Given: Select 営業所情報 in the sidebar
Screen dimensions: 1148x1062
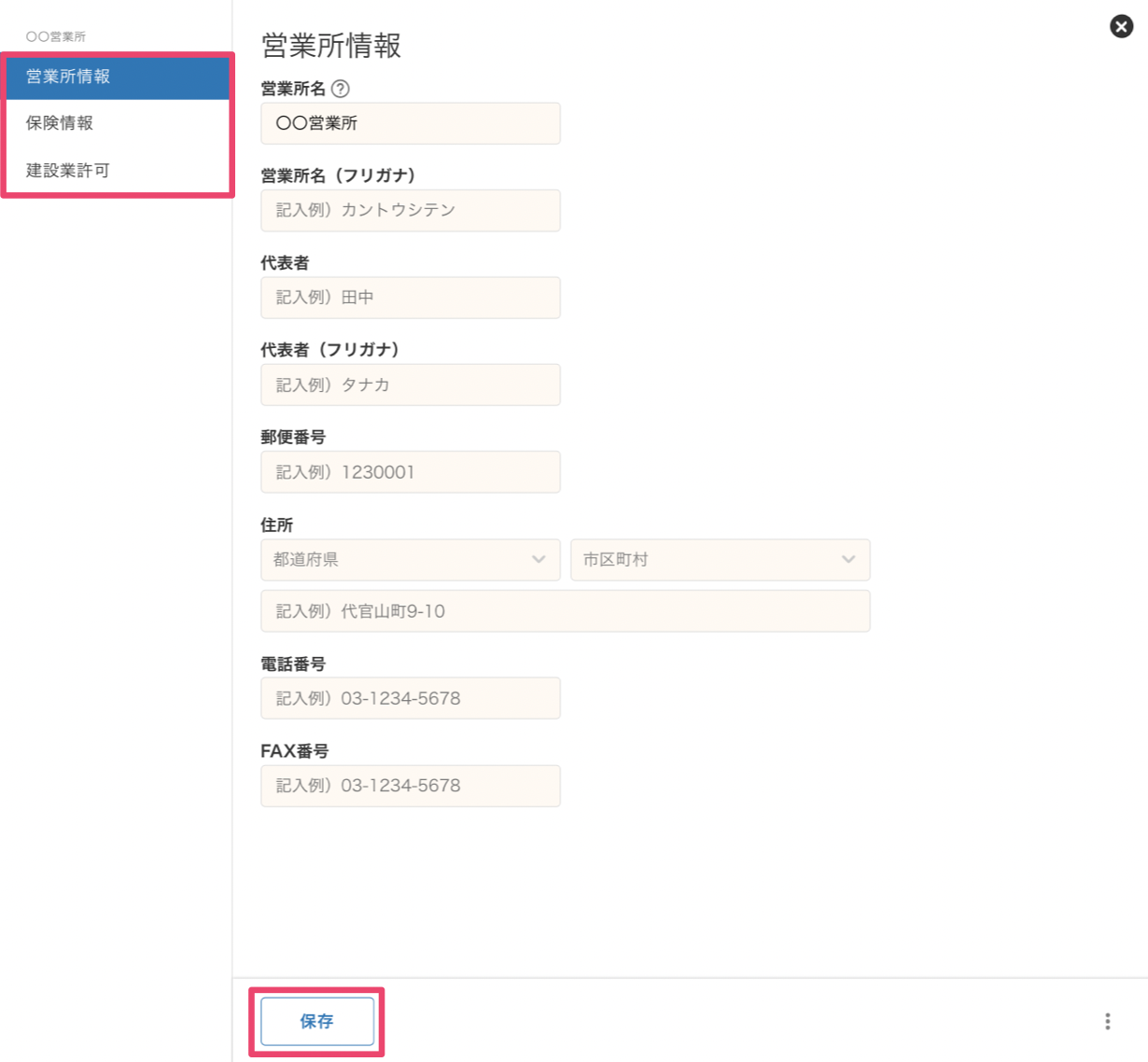Looking at the screenshot, I should point(117,77).
